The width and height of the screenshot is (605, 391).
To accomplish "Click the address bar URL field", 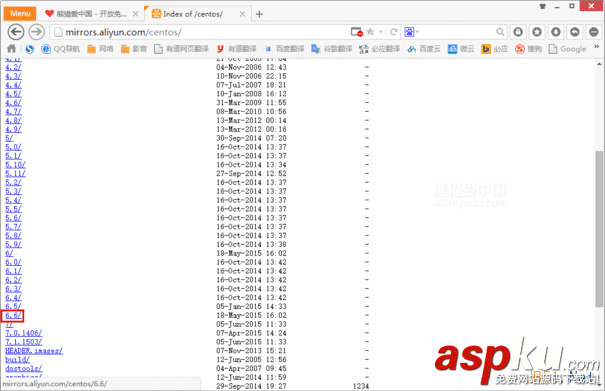I will (x=201, y=32).
